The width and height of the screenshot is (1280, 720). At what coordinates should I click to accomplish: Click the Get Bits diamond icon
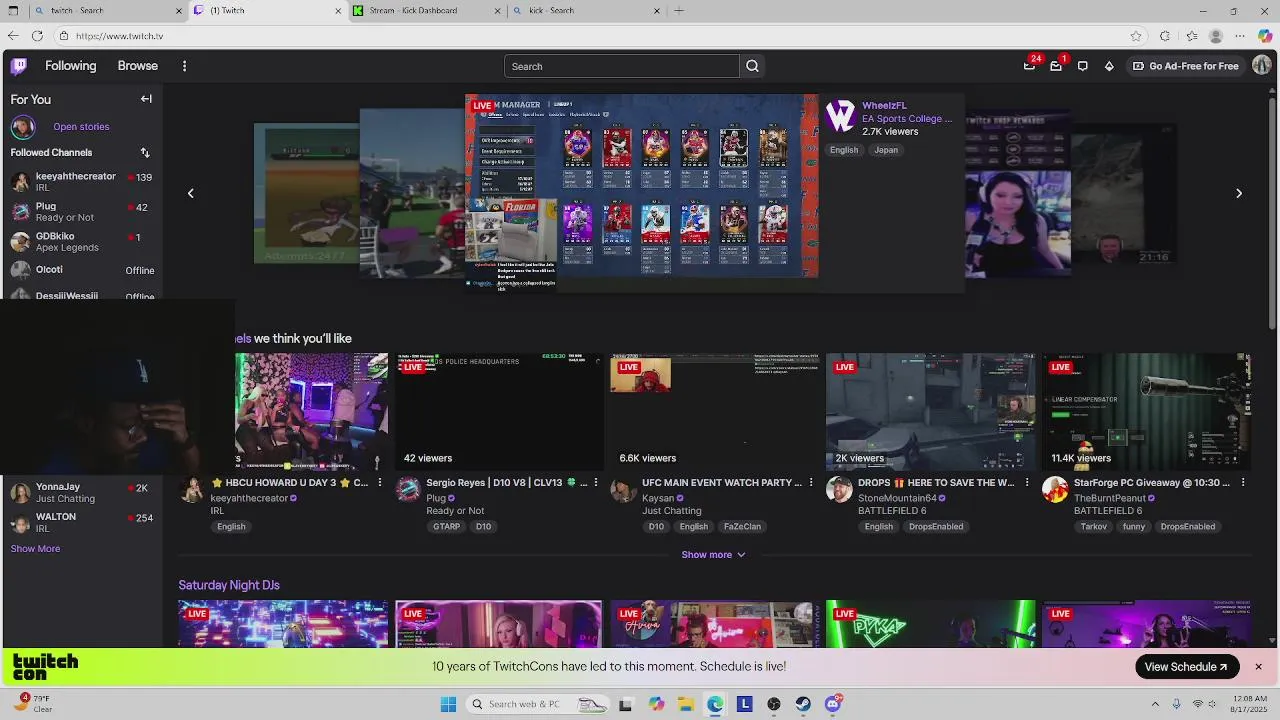tap(1109, 66)
